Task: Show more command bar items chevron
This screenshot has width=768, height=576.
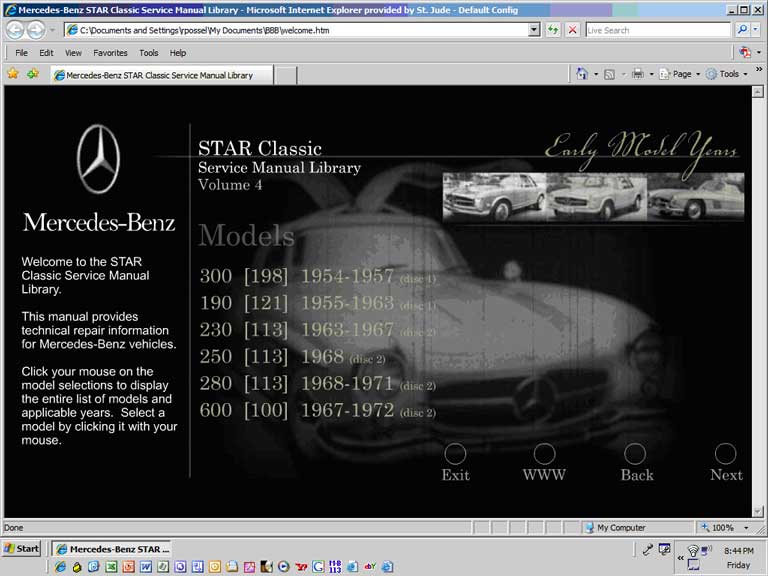Action: pyautogui.click(x=759, y=70)
